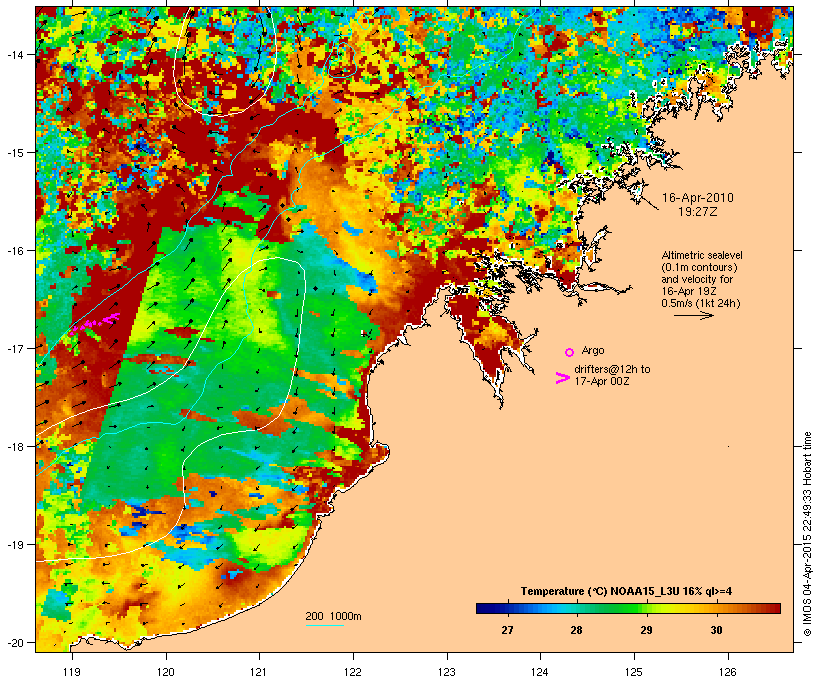This screenshot has height=680, width=820.
Task: Click longitude axis label '122'
Action: (353, 672)
